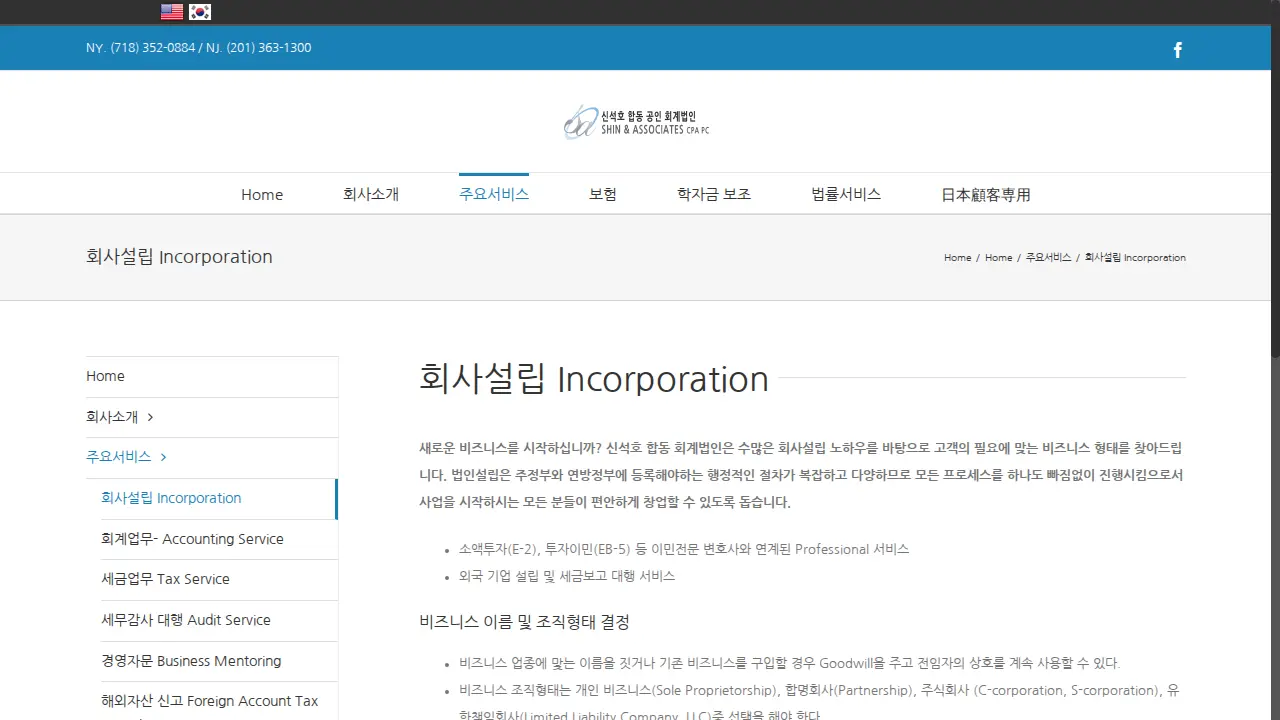Click the first Home breadcrumb link
This screenshot has width=1280, height=720.
[958, 258]
